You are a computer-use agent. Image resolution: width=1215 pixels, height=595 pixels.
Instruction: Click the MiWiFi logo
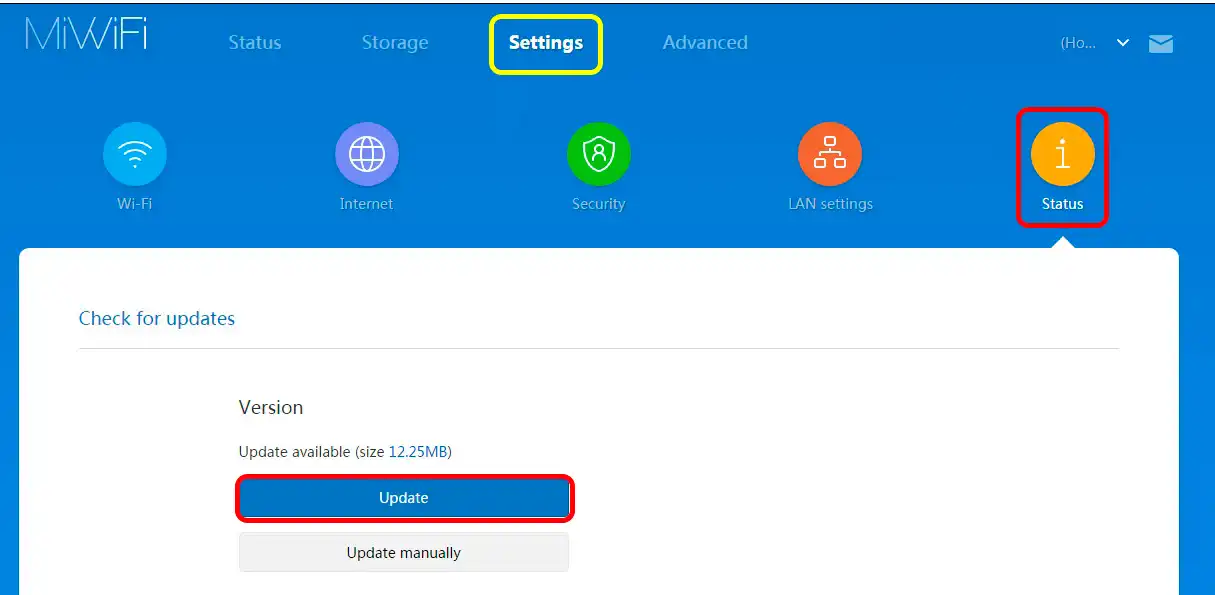tap(87, 35)
